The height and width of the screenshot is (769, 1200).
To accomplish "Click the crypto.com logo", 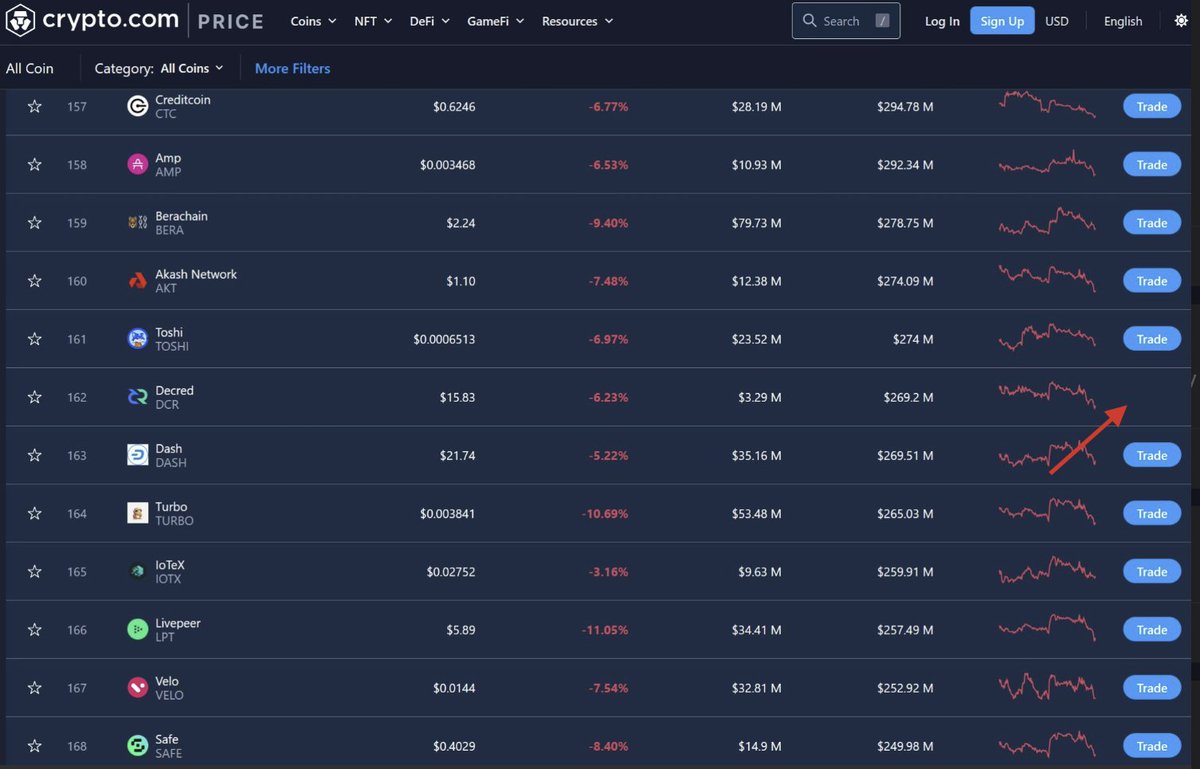I will pos(91,19).
